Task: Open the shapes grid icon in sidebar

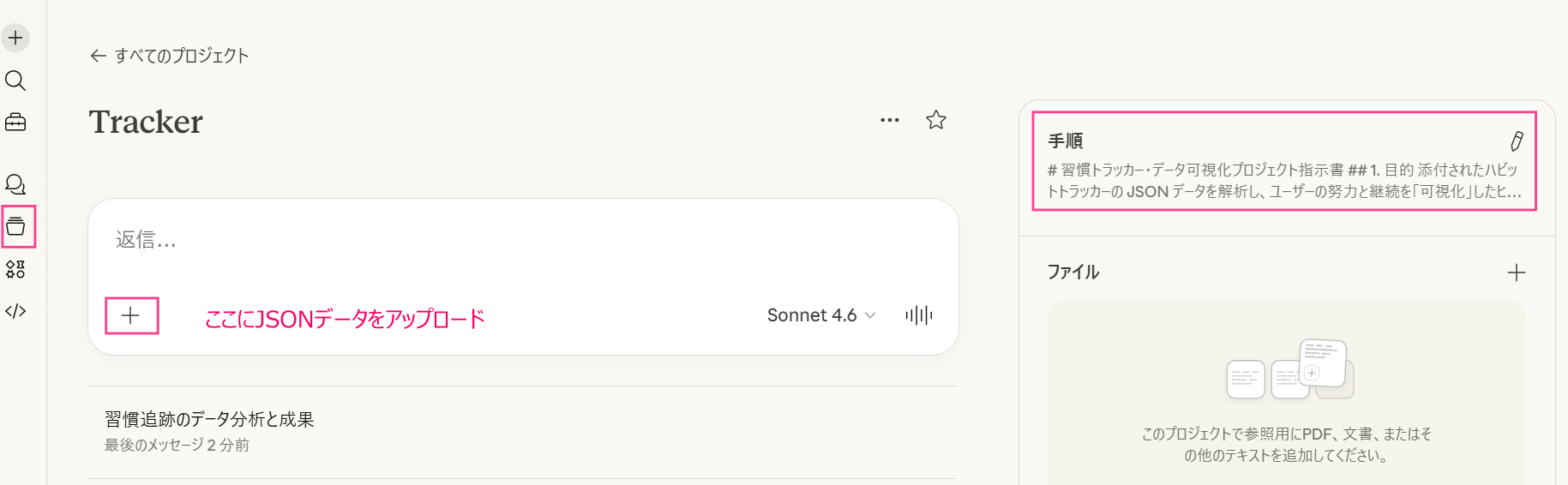Action: pyautogui.click(x=15, y=269)
